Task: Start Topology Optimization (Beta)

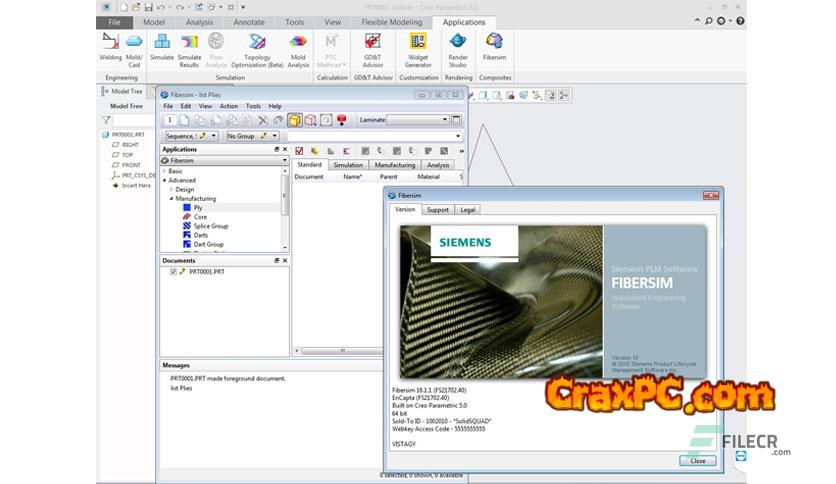Action: 256,47
